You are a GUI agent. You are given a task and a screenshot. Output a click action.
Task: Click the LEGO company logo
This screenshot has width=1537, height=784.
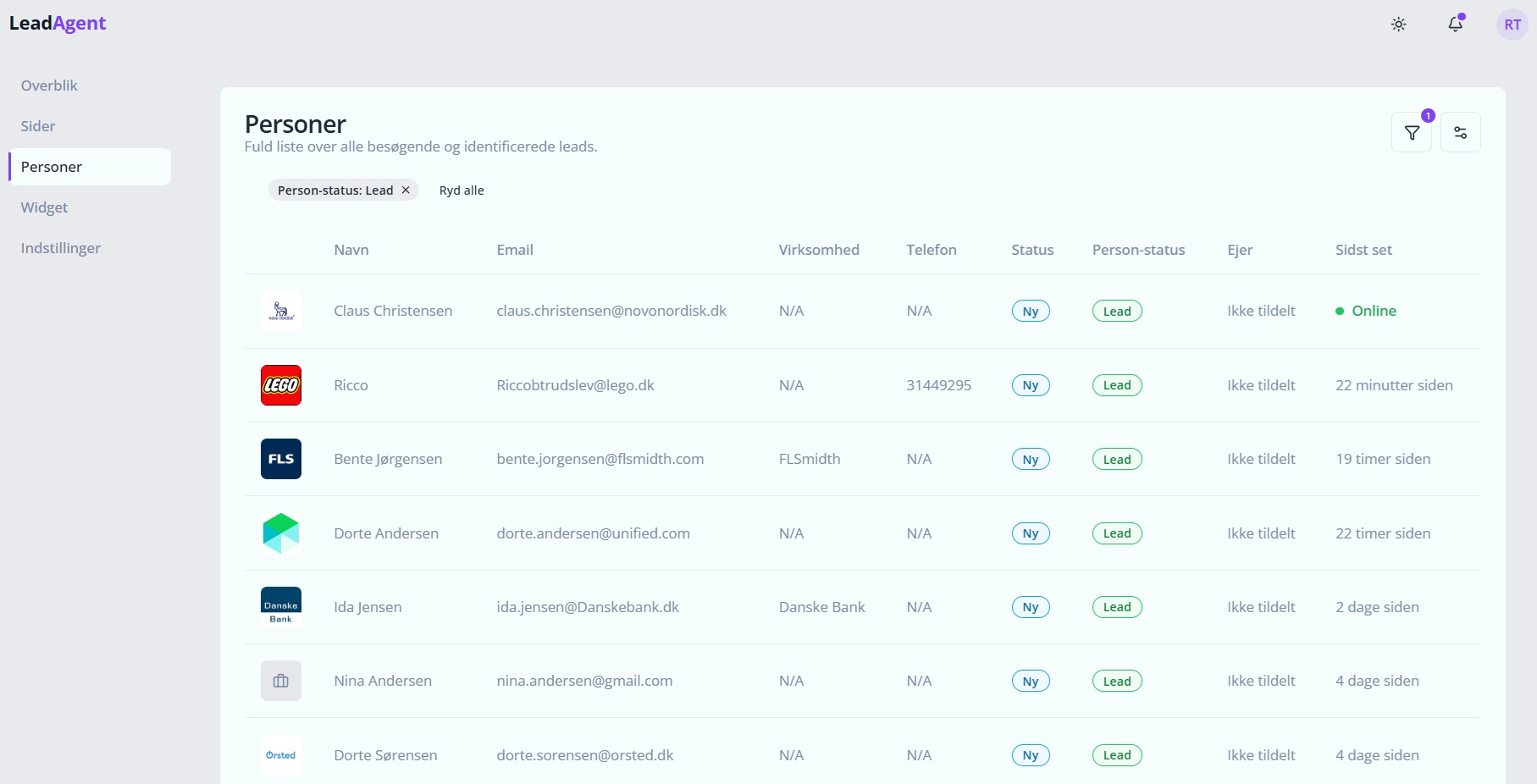[x=281, y=385]
